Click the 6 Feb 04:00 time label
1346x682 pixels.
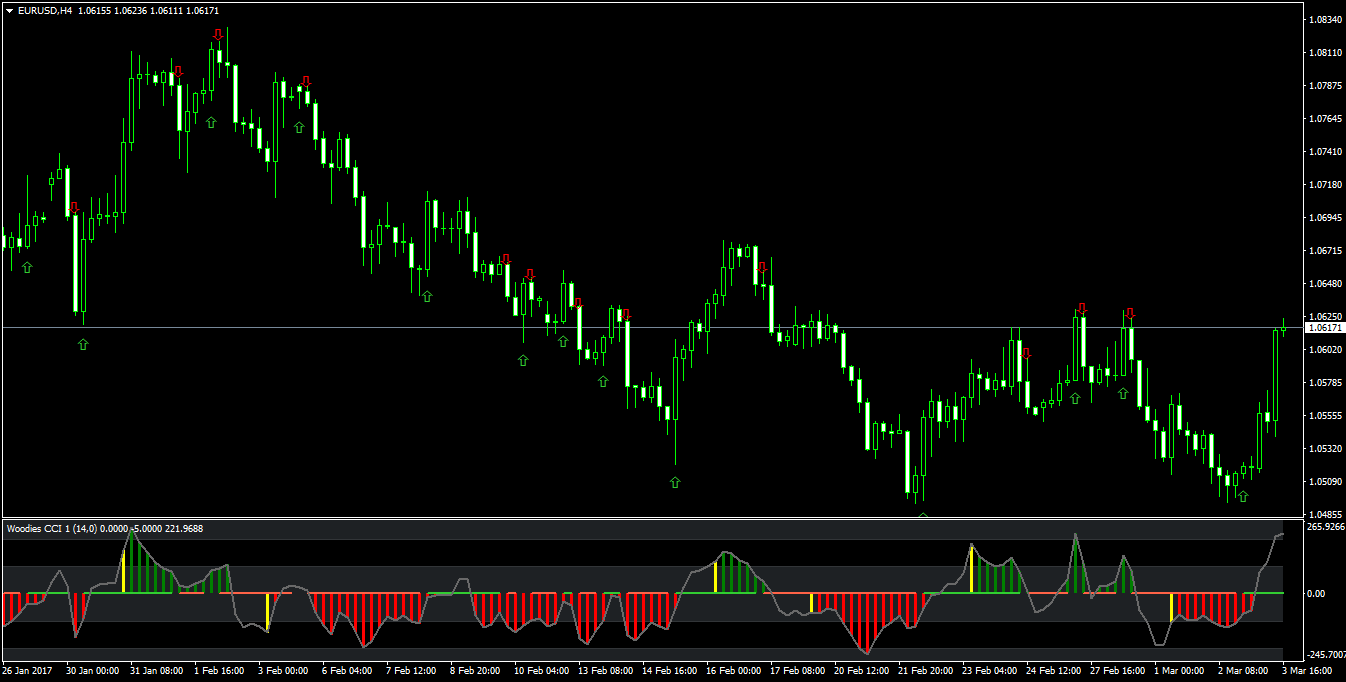[349, 671]
